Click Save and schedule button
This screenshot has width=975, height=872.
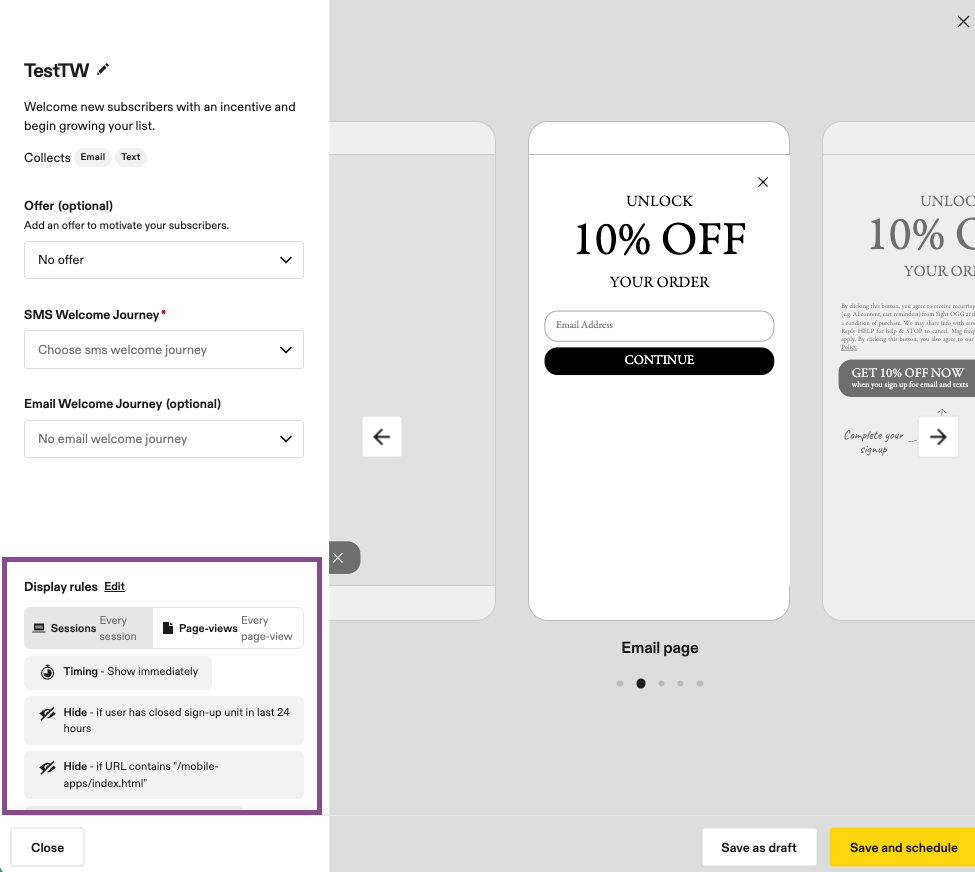tap(903, 848)
